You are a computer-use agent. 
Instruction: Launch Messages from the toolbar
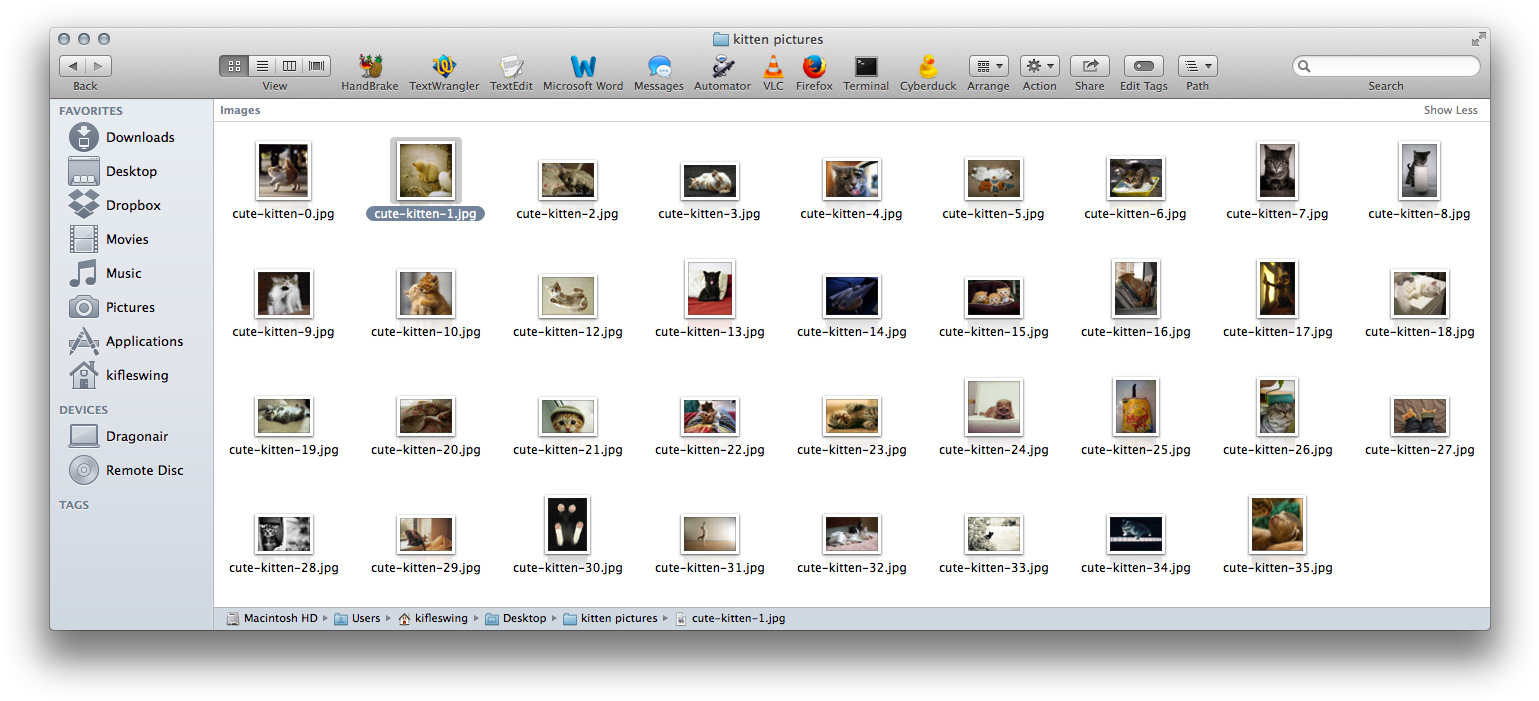[659, 67]
